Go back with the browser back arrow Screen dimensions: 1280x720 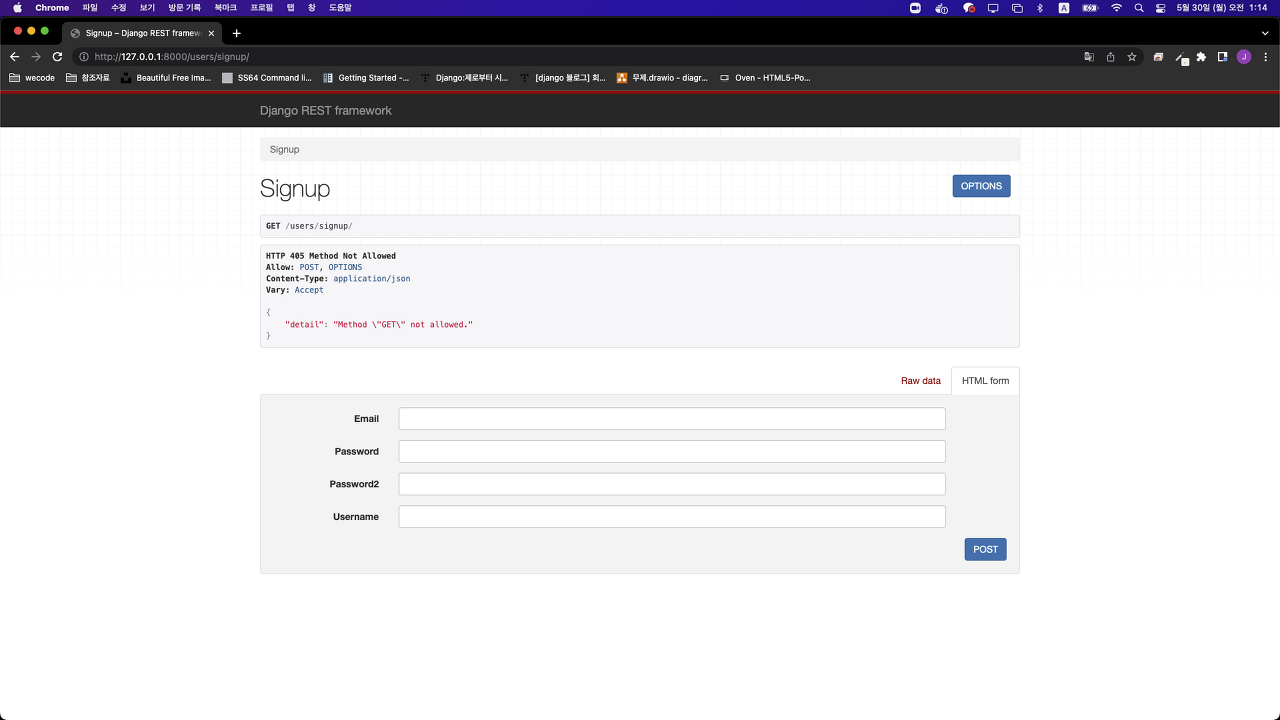click(x=14, y=57)
